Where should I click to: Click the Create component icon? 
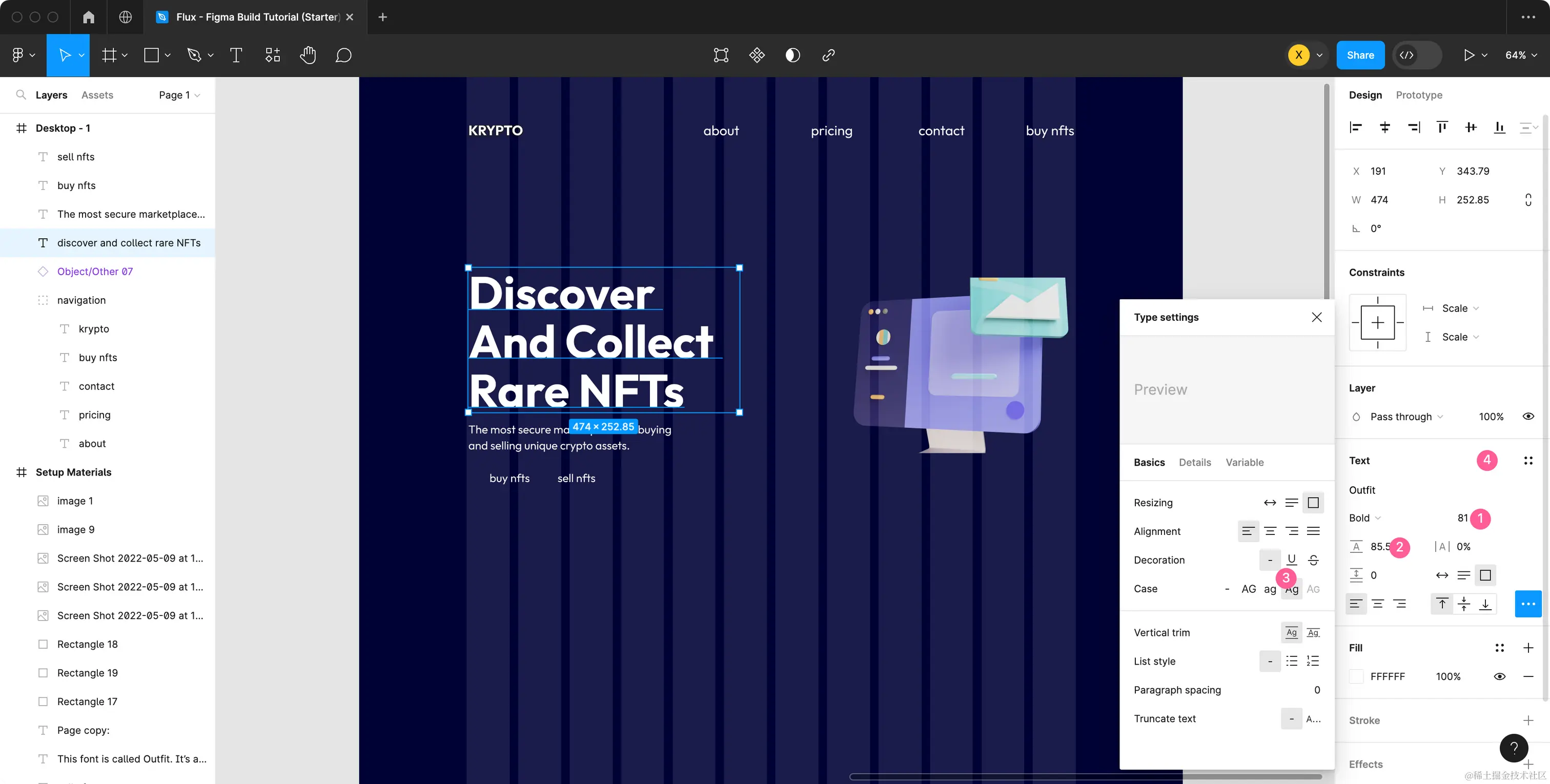coord(757,55)
